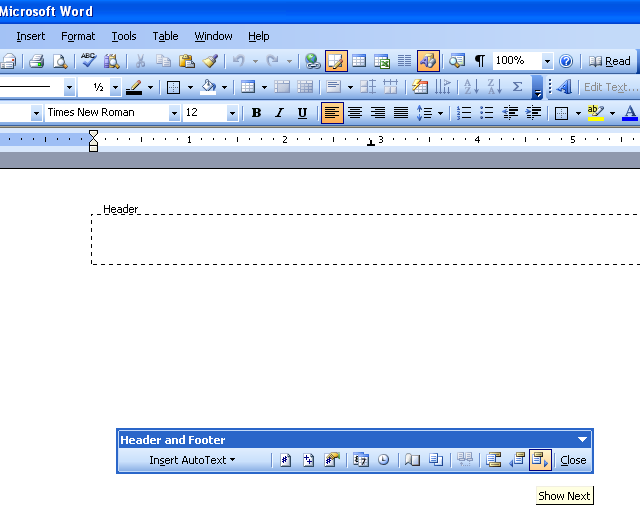This screenshot has height=529, width=640.
Task: Click Insert Page Number icon
Action: point(286,460)
